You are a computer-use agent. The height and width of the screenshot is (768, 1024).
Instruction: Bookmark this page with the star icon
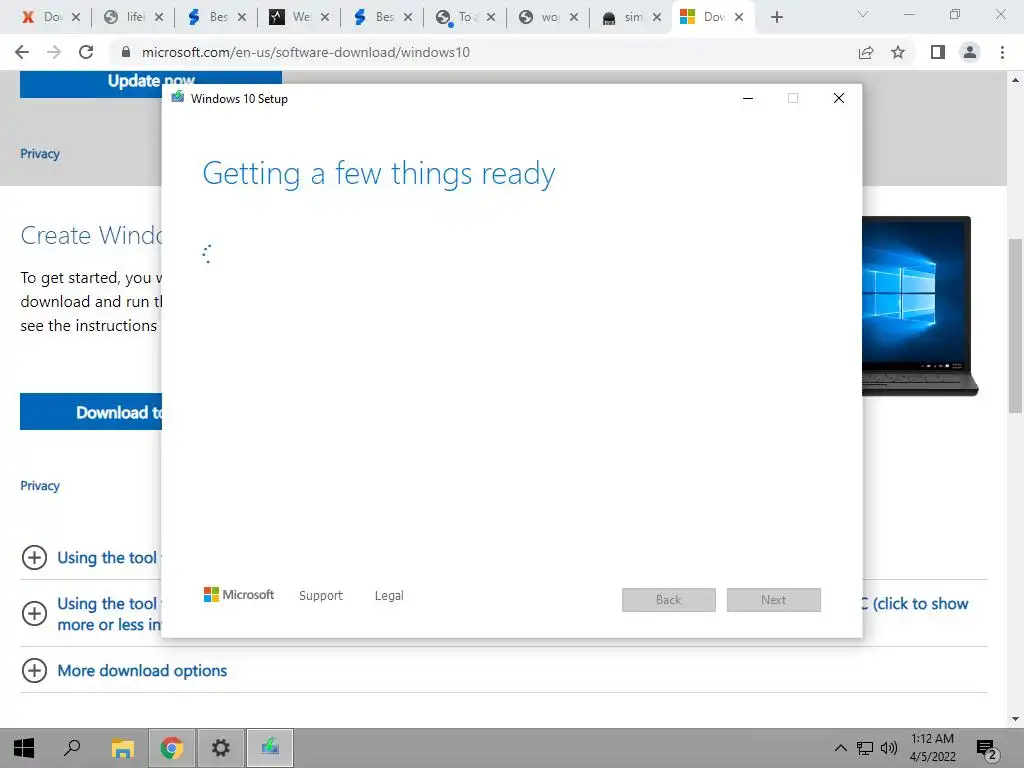[898, 52]
